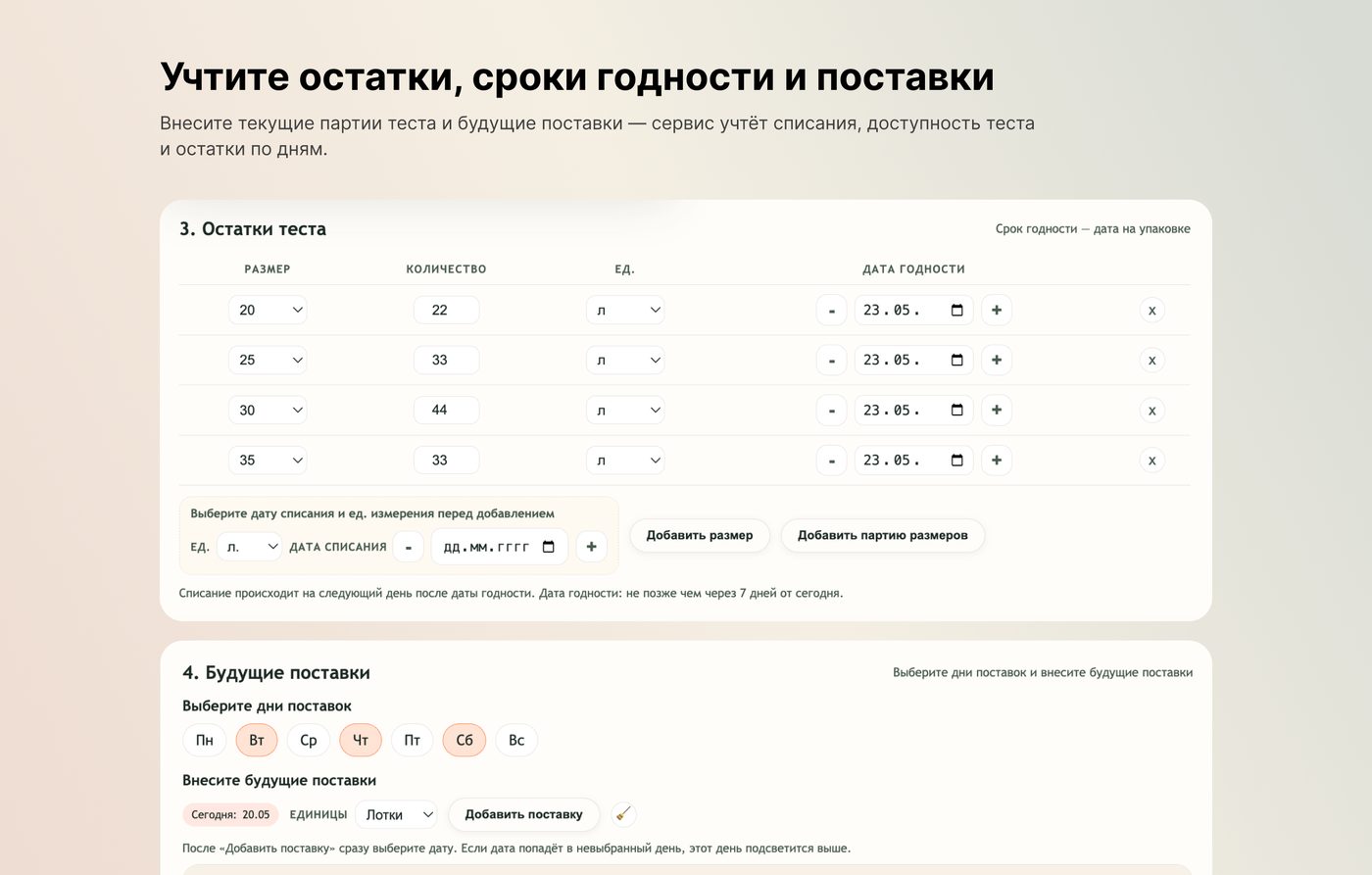Click the ДАТА ГОДНОСТИ column header
Viewport: 1372px width, 875px height.
click(x=913, y=269)
